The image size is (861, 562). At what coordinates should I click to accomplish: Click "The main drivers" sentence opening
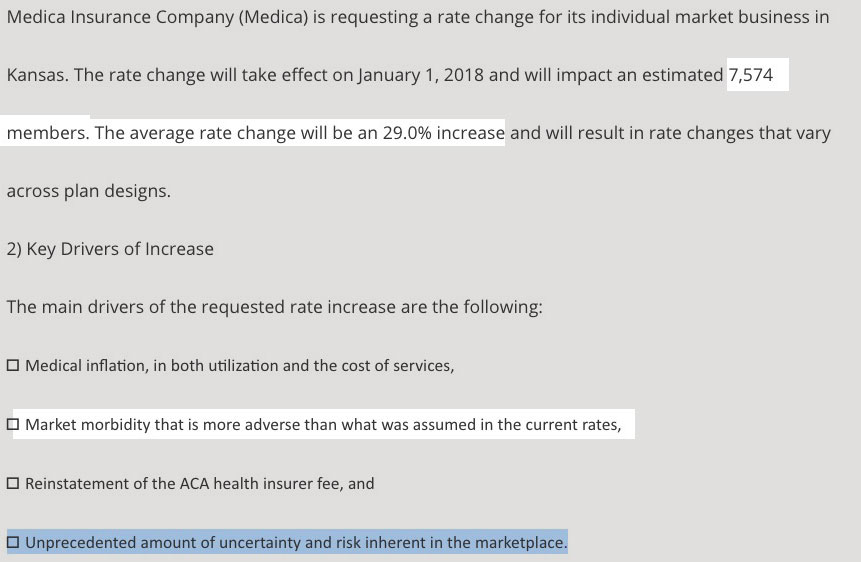tap(70, 307)
